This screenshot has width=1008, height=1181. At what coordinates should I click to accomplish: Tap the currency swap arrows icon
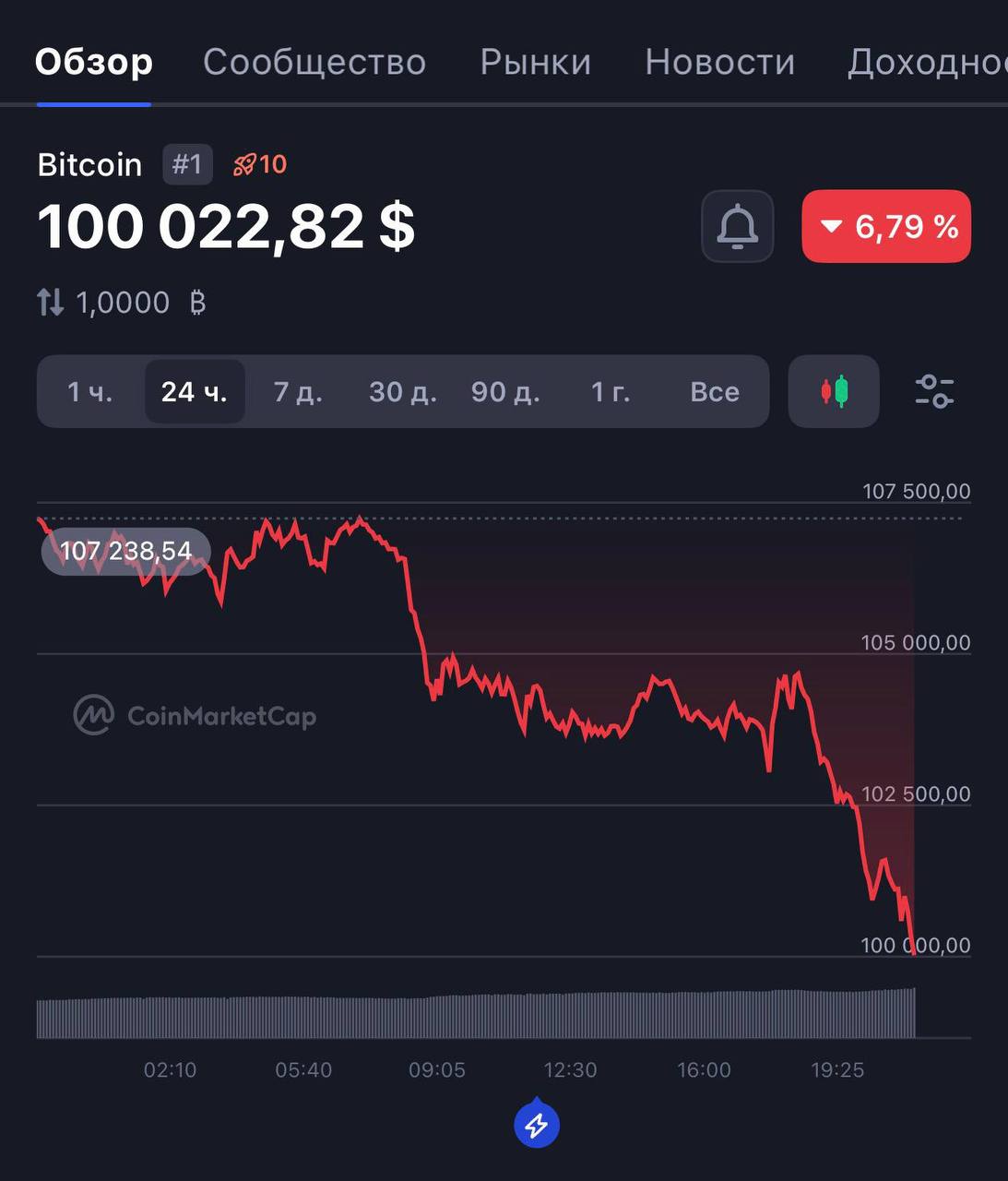(x=51, y=302)
